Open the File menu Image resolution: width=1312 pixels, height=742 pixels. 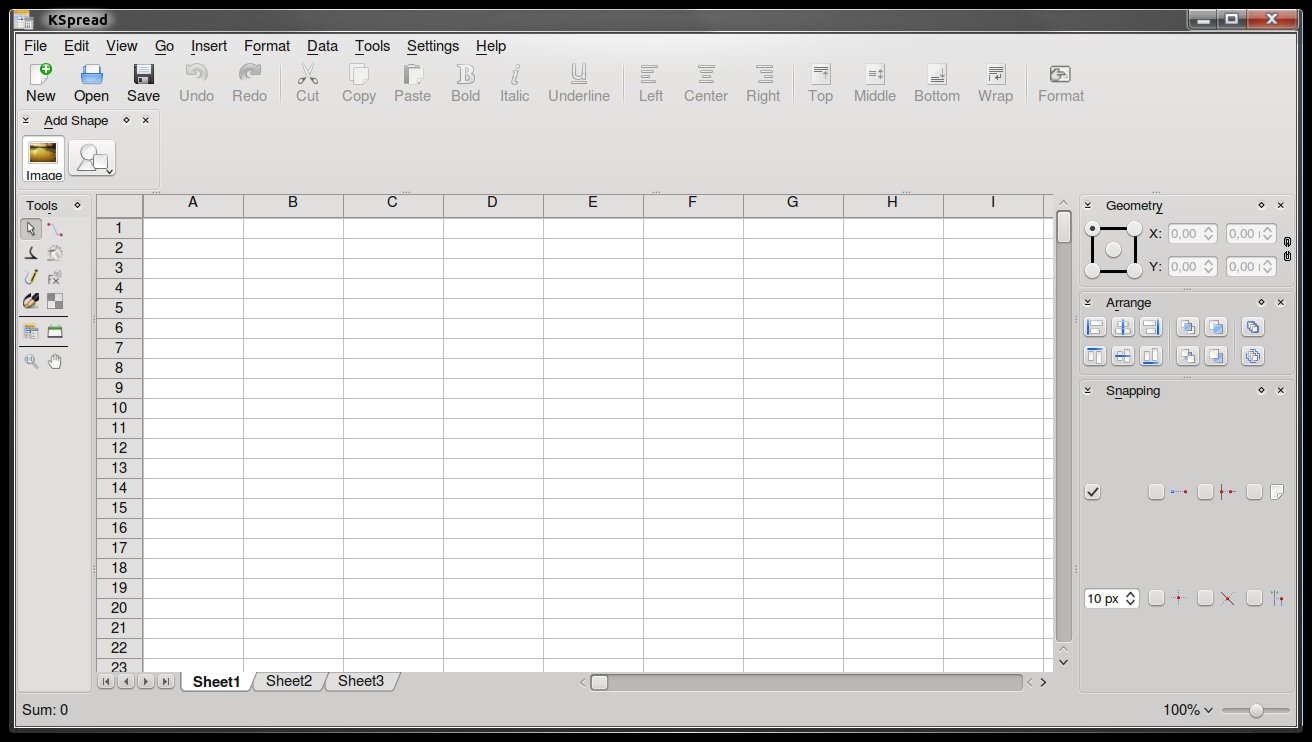[35, 46]
